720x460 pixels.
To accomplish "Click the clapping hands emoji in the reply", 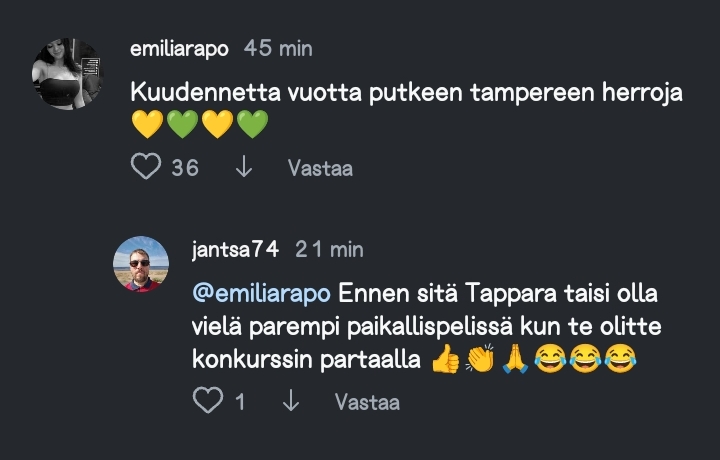I will pyautogui.click(x=480, y=357).
